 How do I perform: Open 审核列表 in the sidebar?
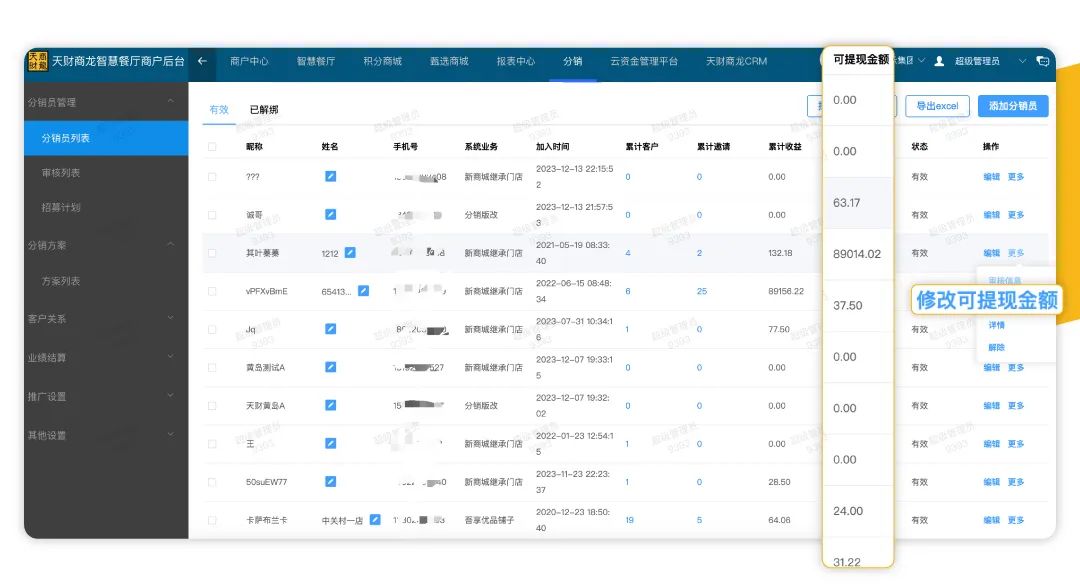point(61,173)
